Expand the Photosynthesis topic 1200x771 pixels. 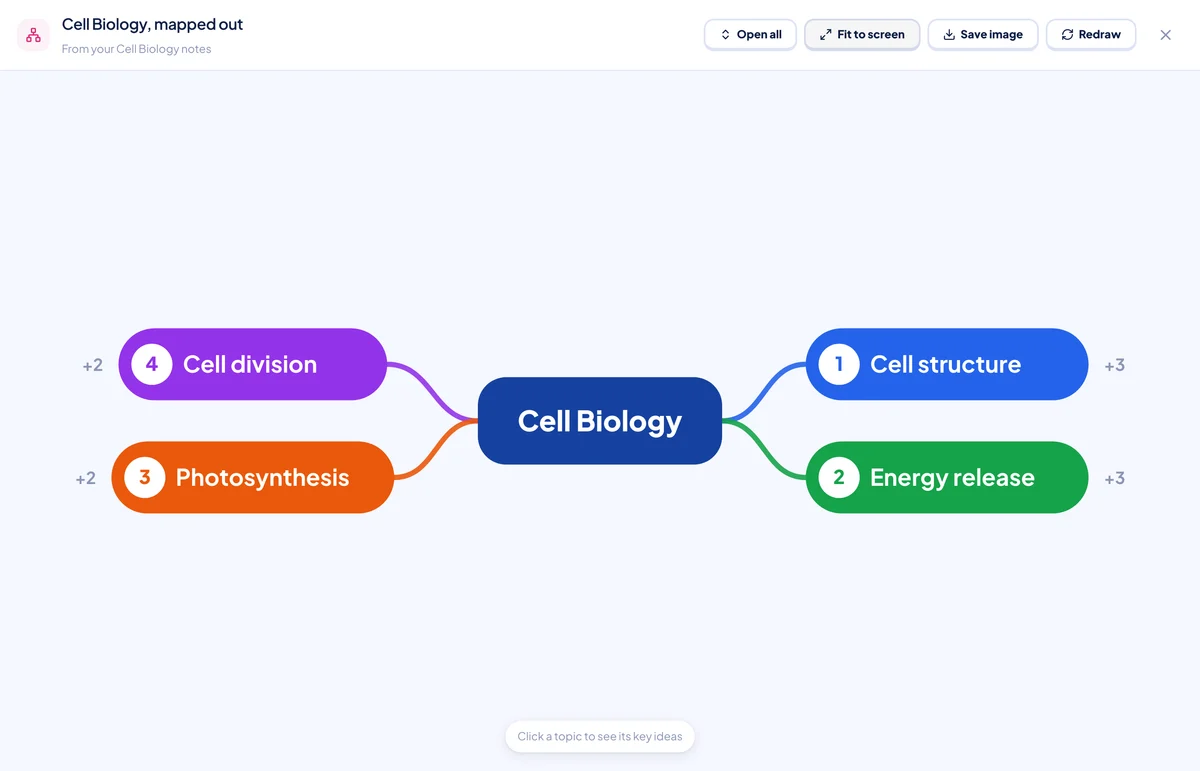[x=252, y=477]
